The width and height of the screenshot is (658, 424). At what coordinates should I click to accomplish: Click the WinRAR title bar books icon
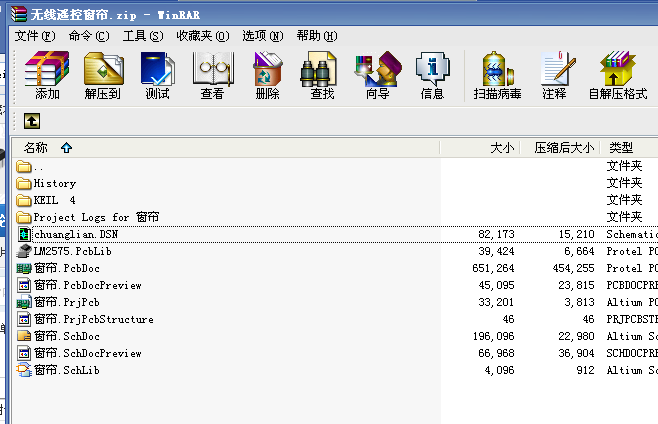click(18, 14)
